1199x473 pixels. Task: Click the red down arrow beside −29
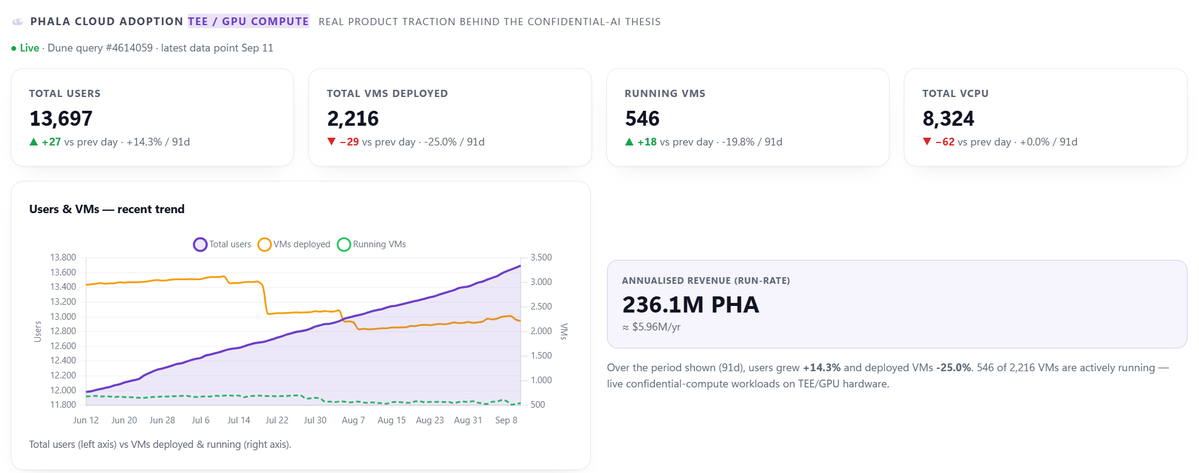pos(331,141)
